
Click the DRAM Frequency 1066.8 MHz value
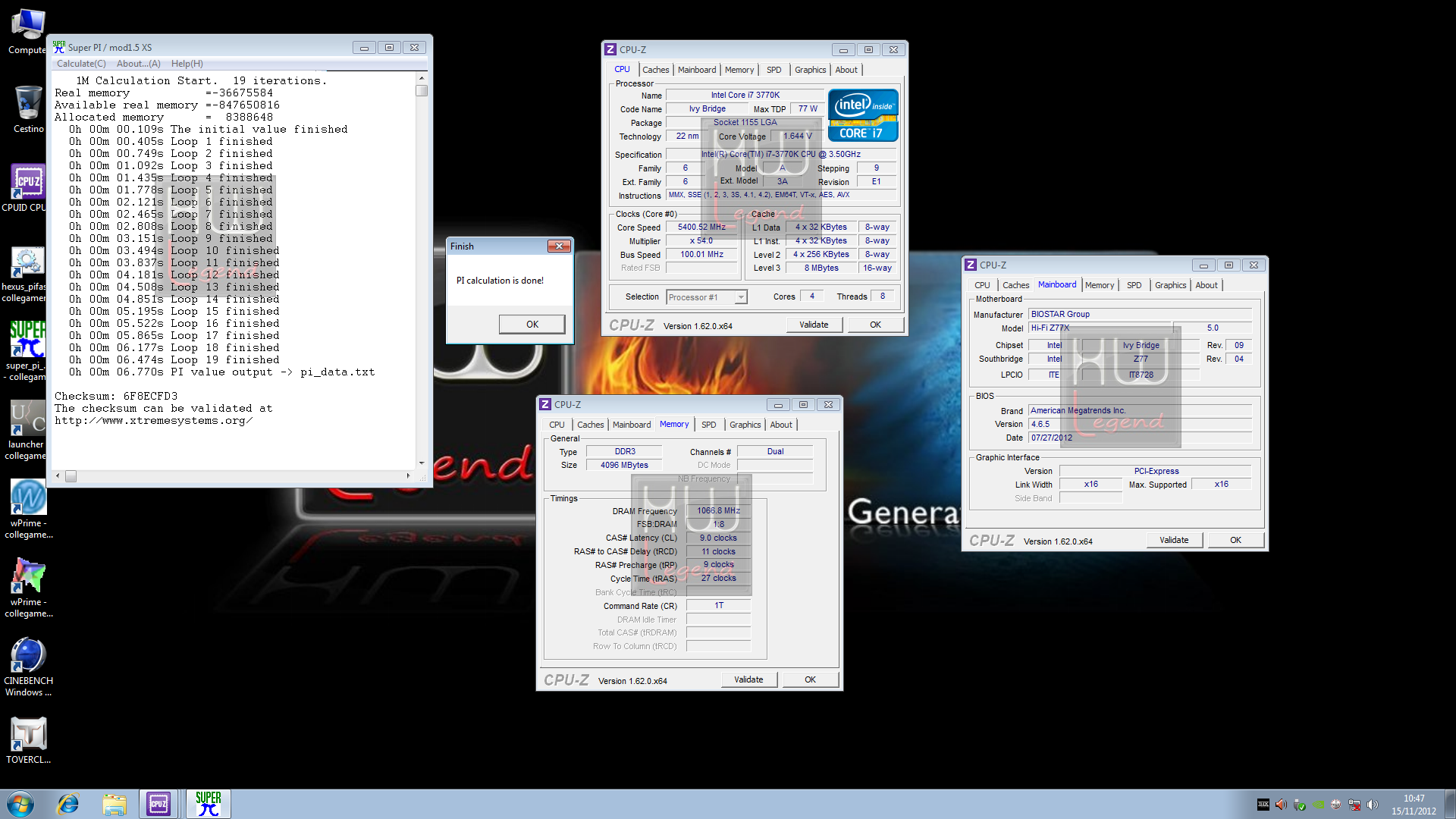tap(718, 511)
